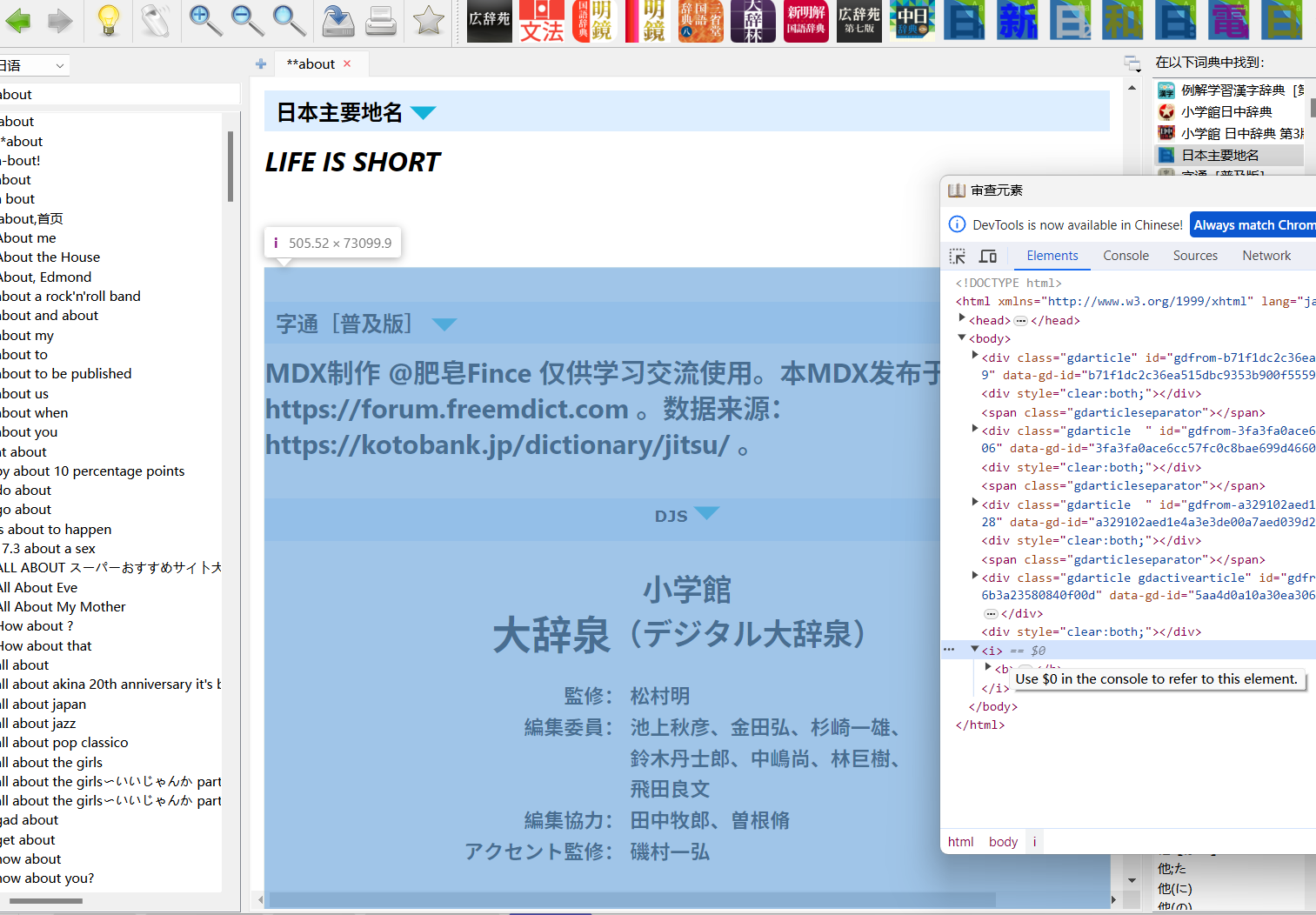Click the Always match Chrome language button

tap(1253, 225)
